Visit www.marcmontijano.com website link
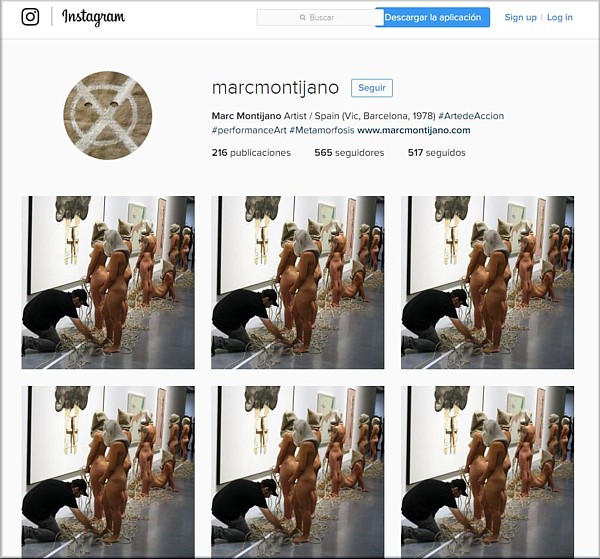 (x=414, y=130)
